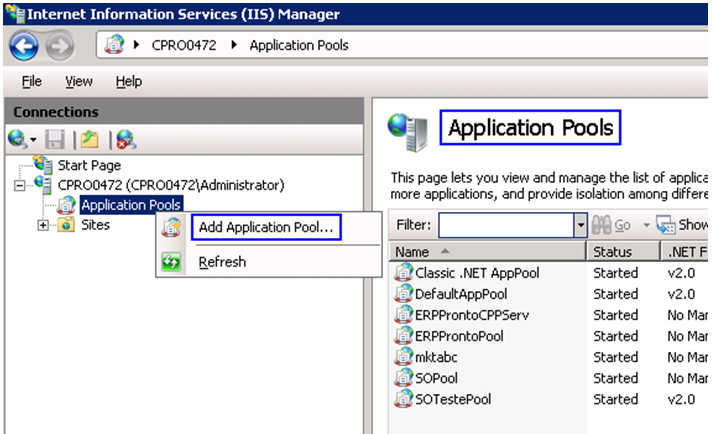Screen dimensions: 717x434
Task: Click the Go binoculars icon
Action: click(601, 225)
